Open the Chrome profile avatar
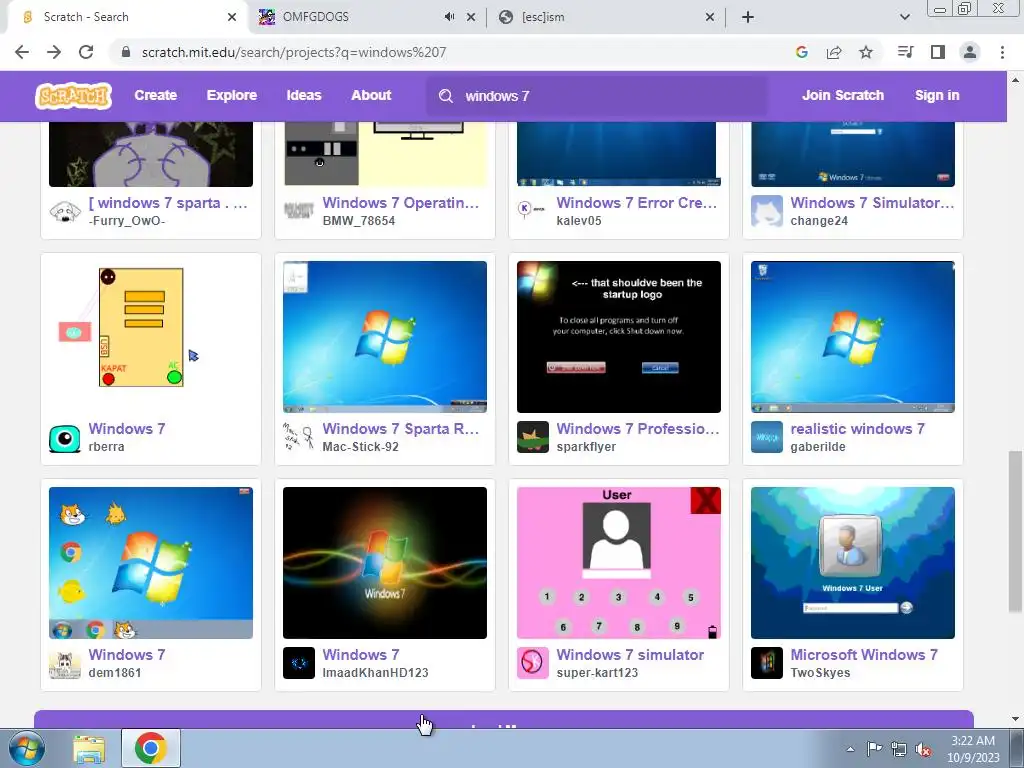Screen dimensions: 1024x768 point(970,52)
